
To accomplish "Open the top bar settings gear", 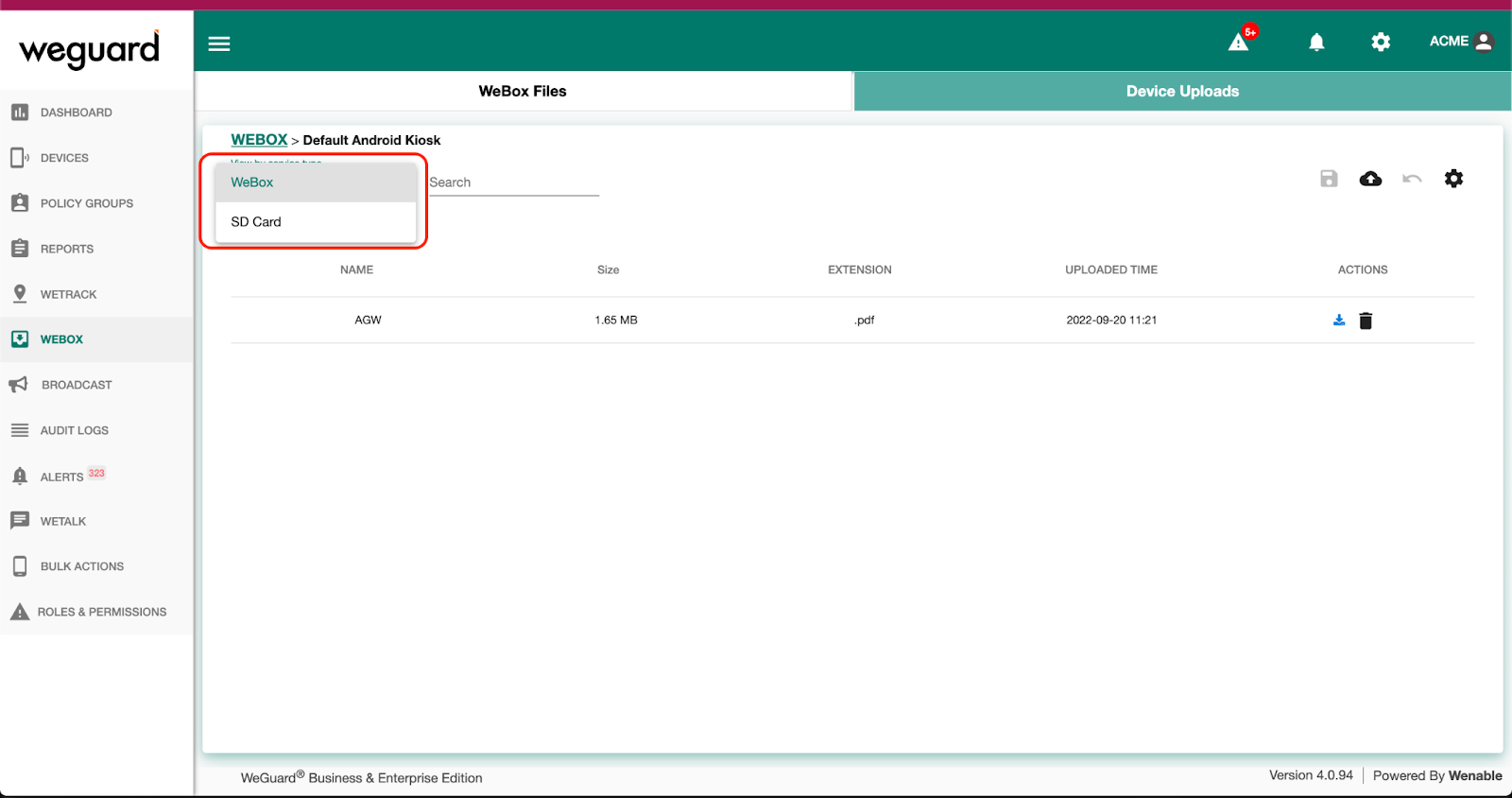I will coord(1381,42).
